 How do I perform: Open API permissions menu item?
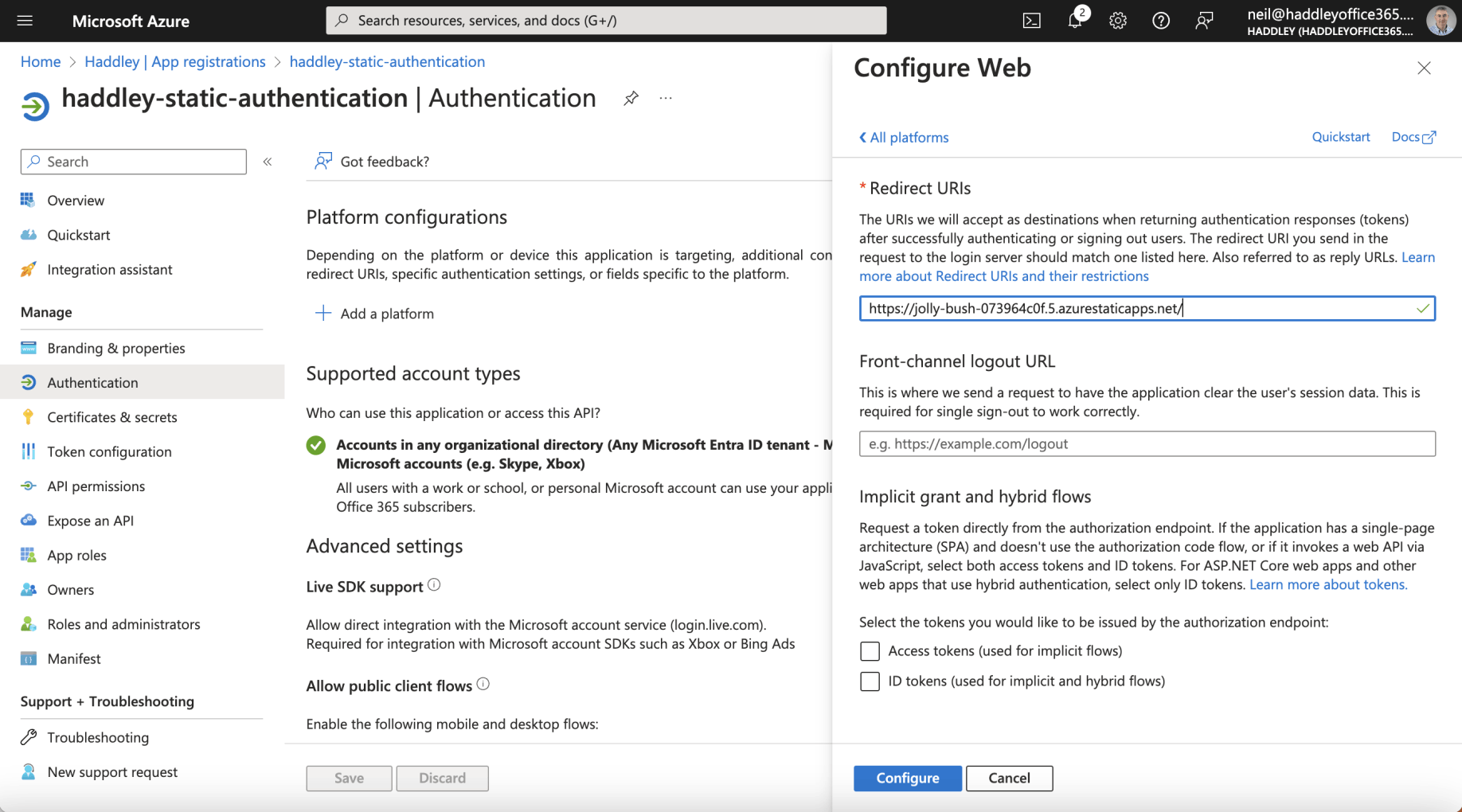pos(96,486)
